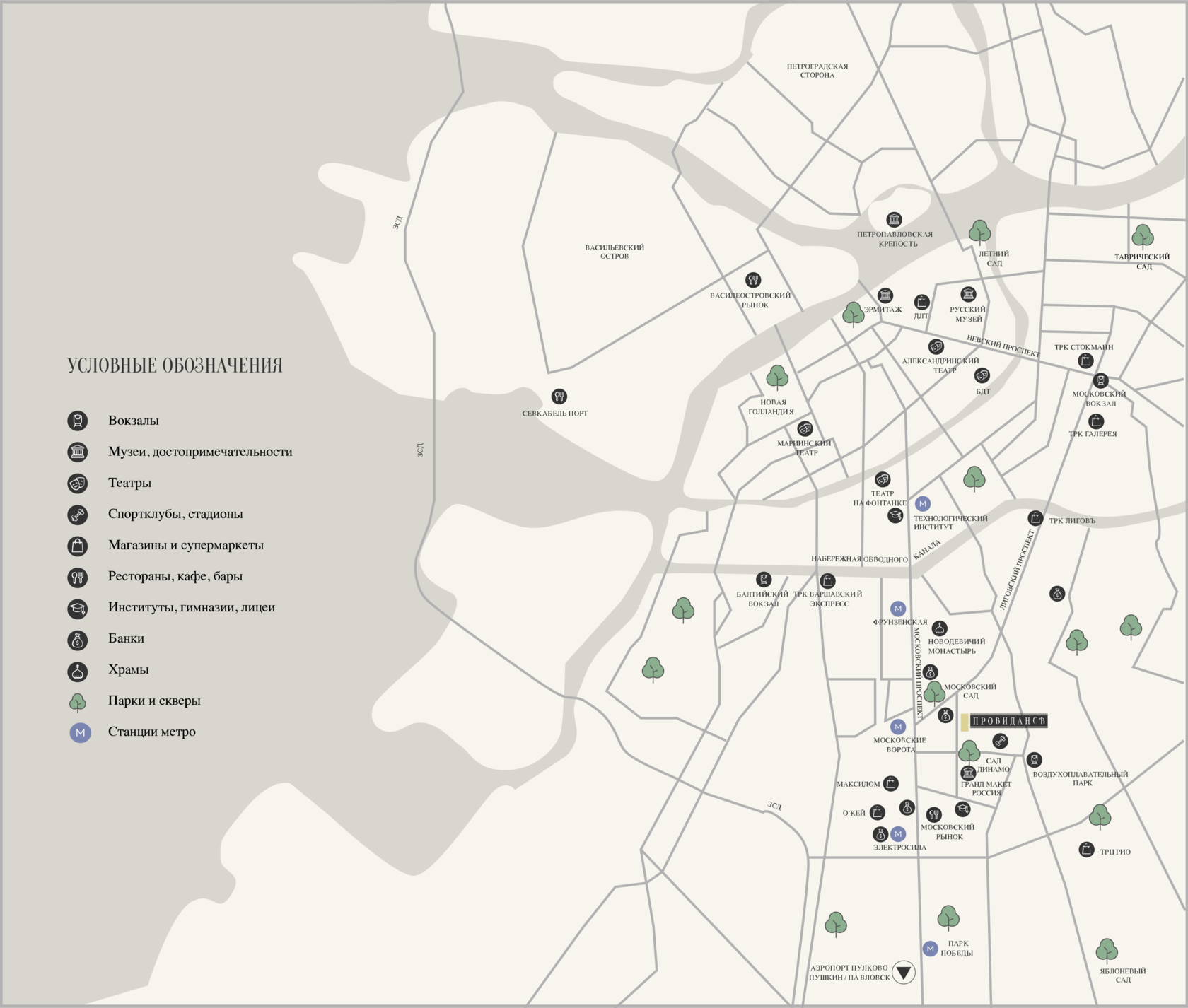Click the Парк Победы metro marker
The width and height of the screenshot is (1188, 1008).
[931, 949]
